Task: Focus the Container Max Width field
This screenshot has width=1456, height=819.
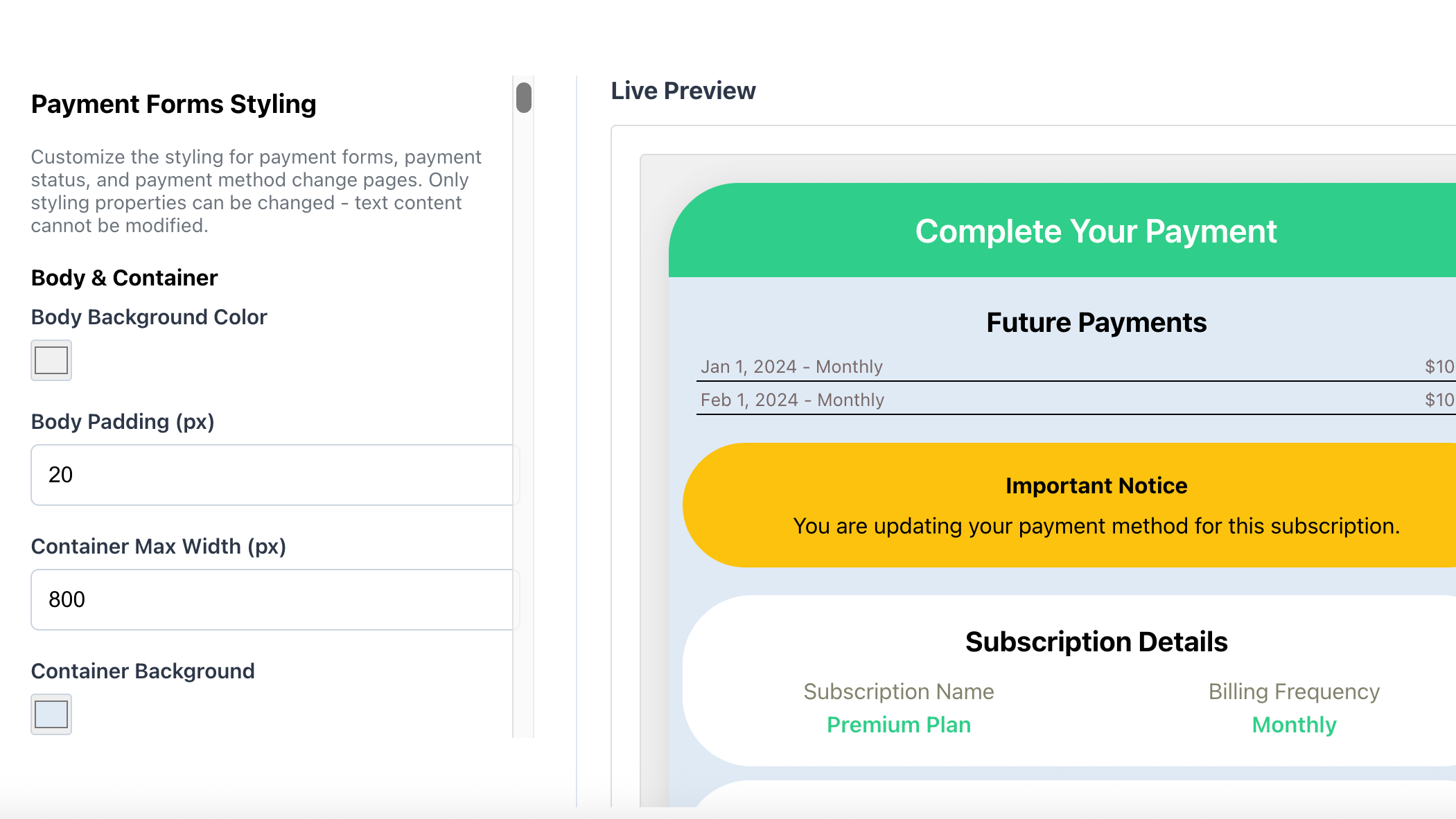Action: pos(274,599)
